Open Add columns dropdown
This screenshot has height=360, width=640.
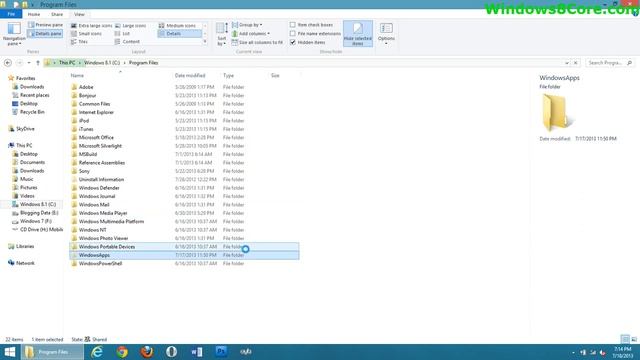pyautogui.click(x=251, y=33)
